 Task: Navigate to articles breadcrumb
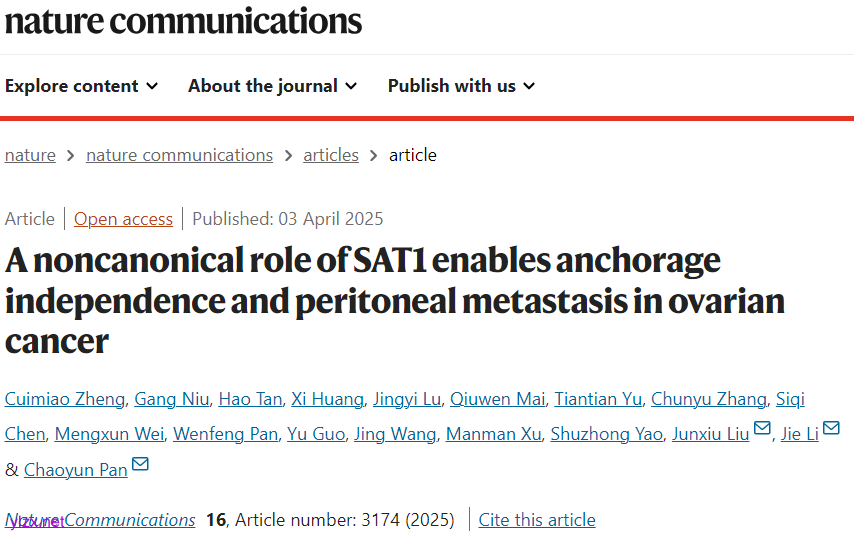point(331,155)
